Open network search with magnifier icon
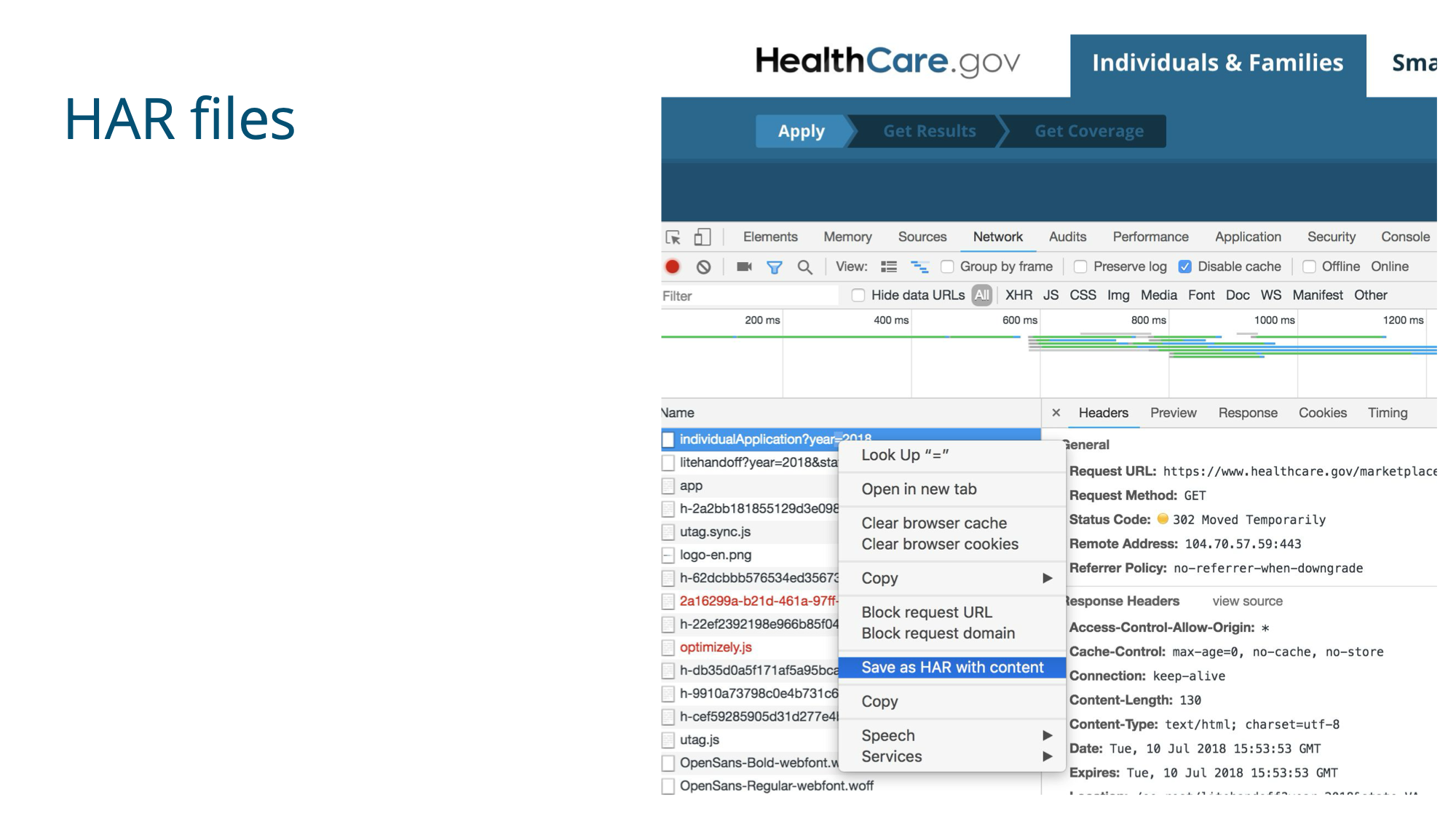 tap(804, 267)
